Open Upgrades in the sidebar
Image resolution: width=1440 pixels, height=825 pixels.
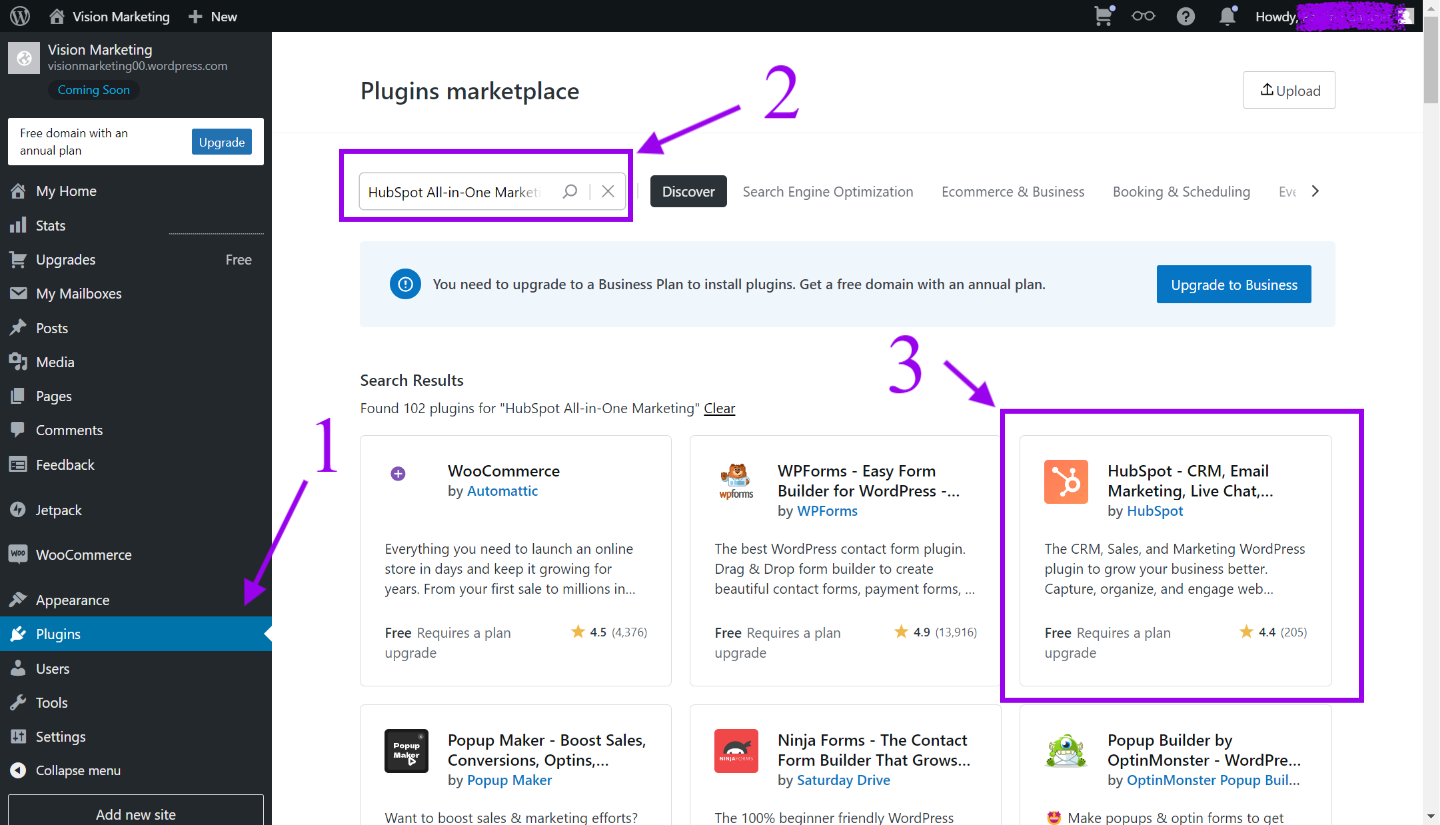tap(136, 259)
